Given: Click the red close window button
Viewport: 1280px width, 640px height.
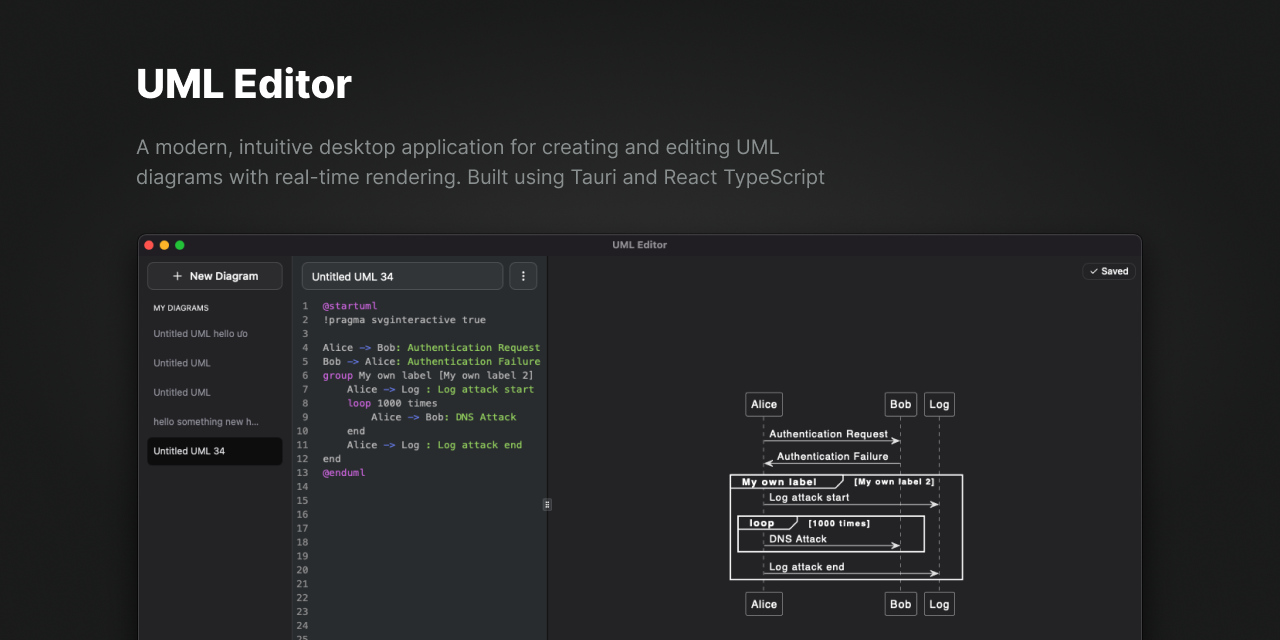Looking at the screenshot, I should point(149,245).
